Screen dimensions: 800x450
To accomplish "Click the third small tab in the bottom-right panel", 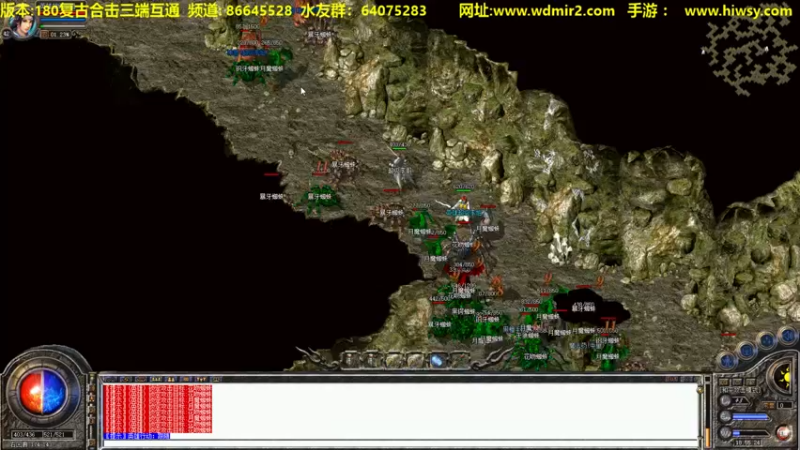I will tap(751, 382).
